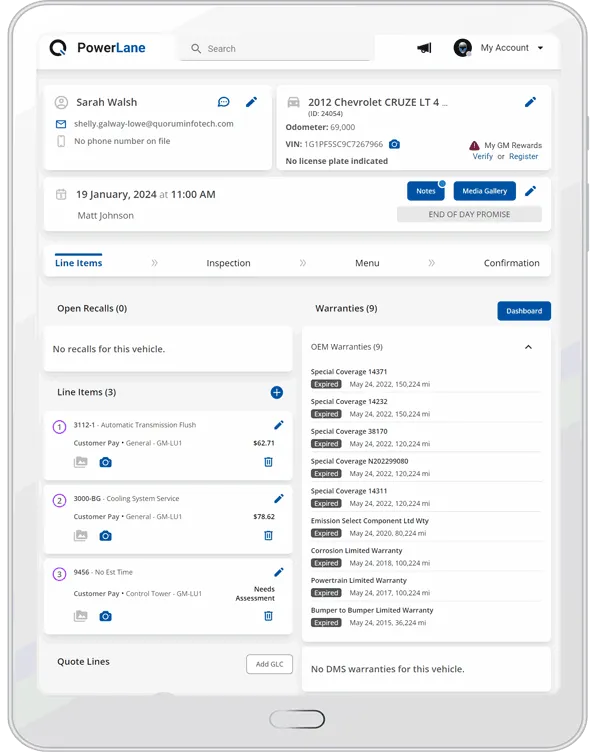The height and width of the screenshot is (754, 600).
Task: Select the Powertrain Limited Warranty entry
Action: [x=426, y=587]
